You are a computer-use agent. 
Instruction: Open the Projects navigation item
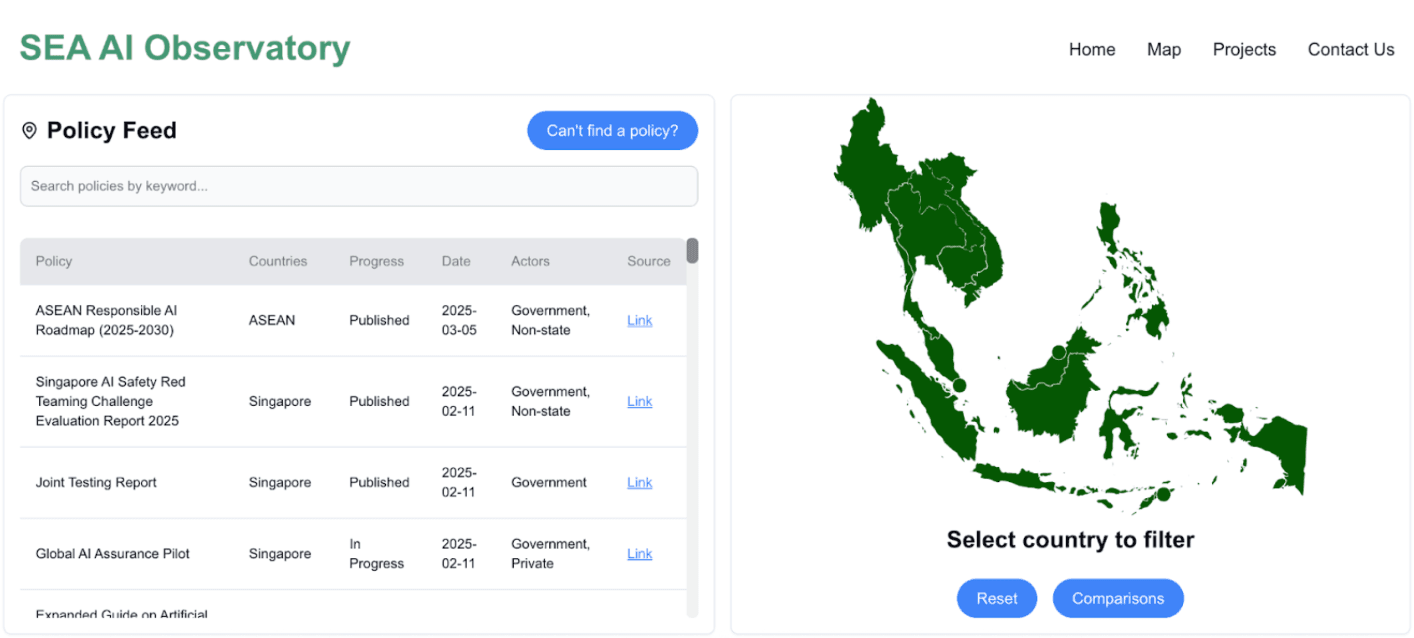(x=1243, y=49)
